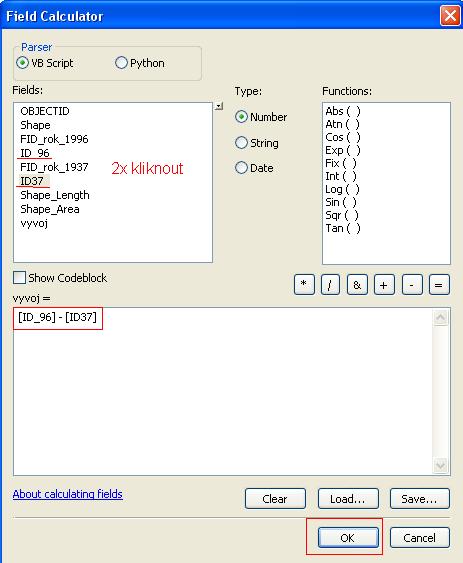
Task: Open the small arrow beside Fields list
Action: (219, 106)
